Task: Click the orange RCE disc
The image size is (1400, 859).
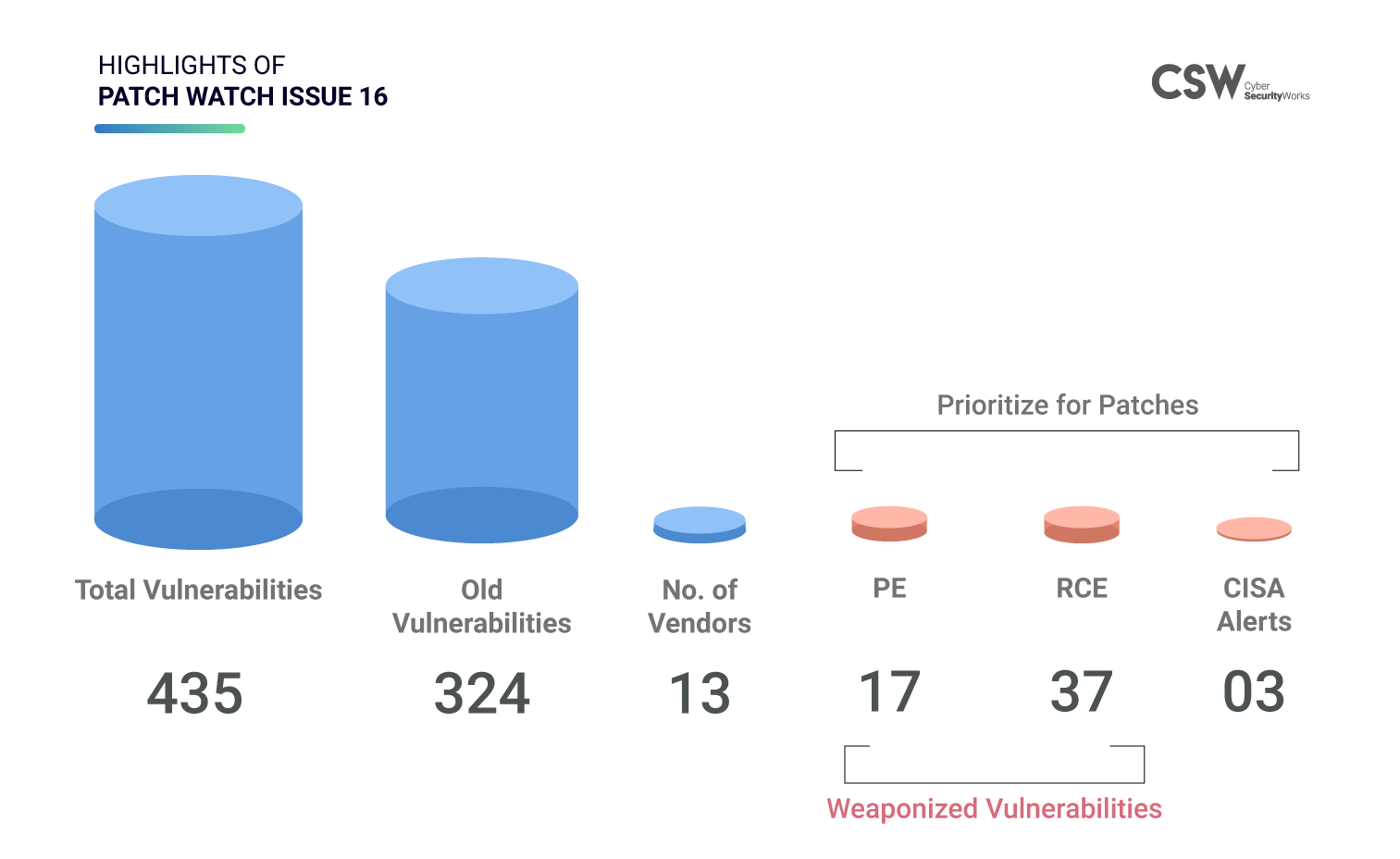Action: (x=1082, y=524)
